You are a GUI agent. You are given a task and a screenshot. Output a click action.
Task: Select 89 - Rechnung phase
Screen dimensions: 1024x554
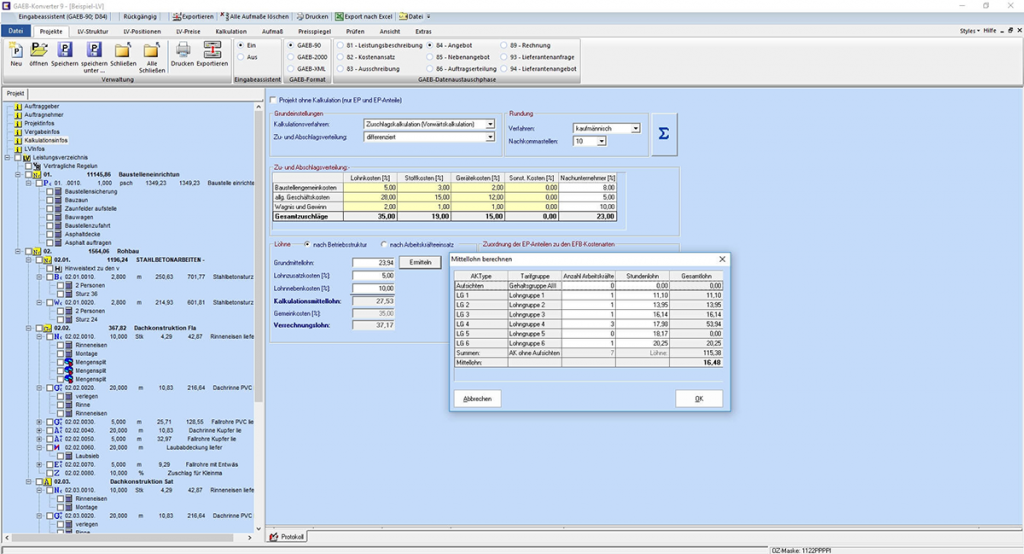tap(504, 46)
